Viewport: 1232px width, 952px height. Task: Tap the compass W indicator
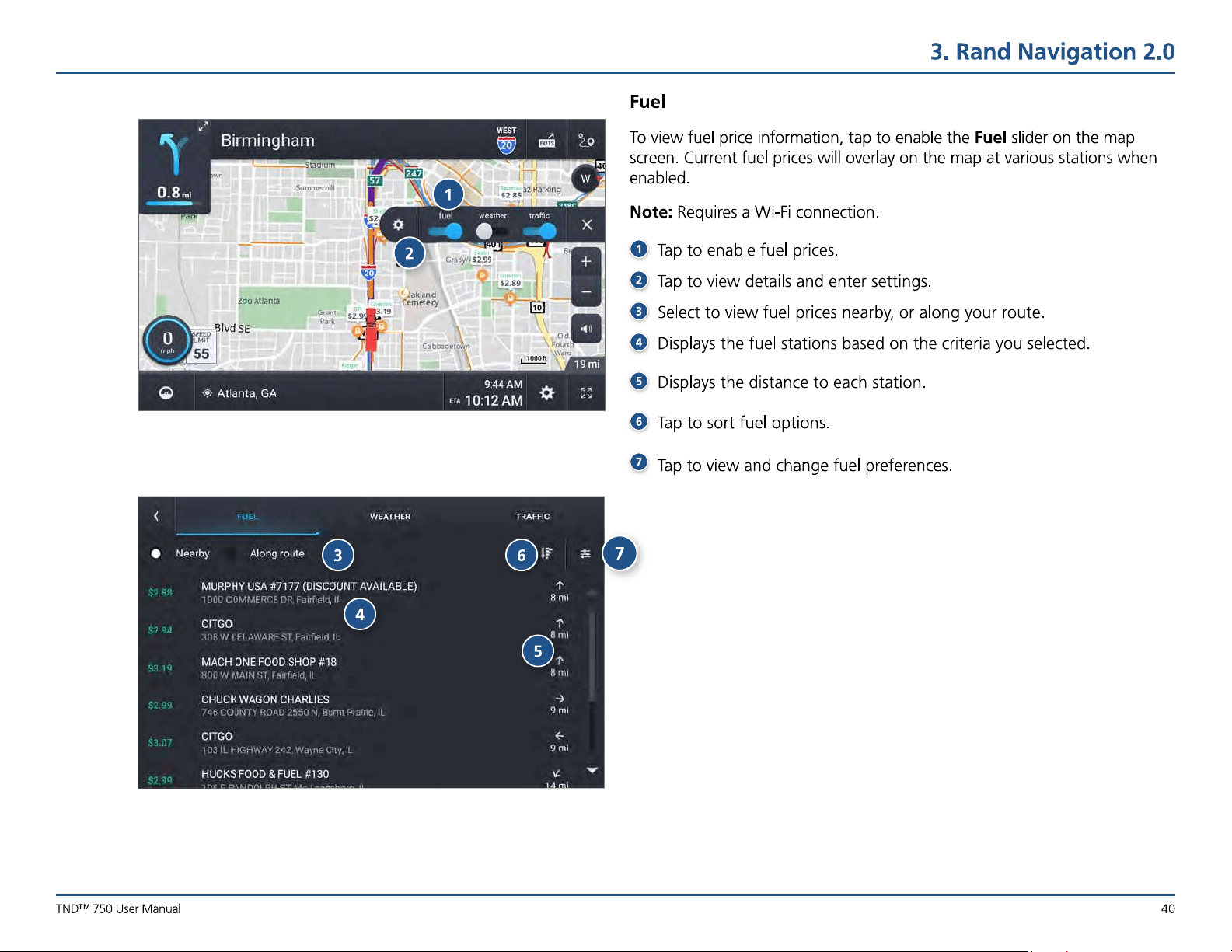tap(585, 179)
